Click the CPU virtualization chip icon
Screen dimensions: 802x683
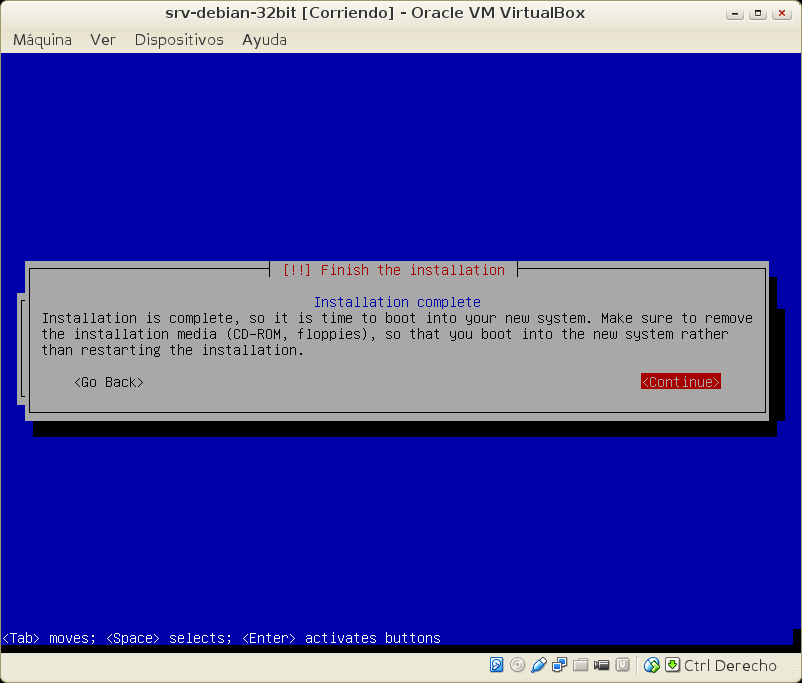click(x=622, y=665)
